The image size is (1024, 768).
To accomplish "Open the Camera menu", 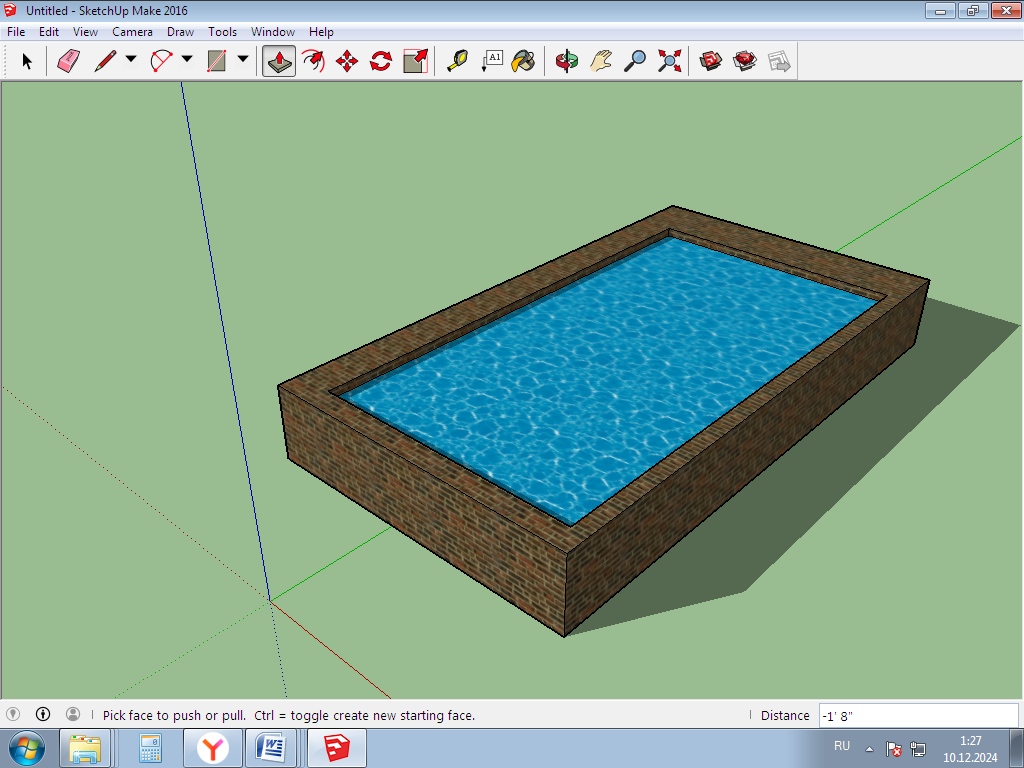I will point(132,32).
